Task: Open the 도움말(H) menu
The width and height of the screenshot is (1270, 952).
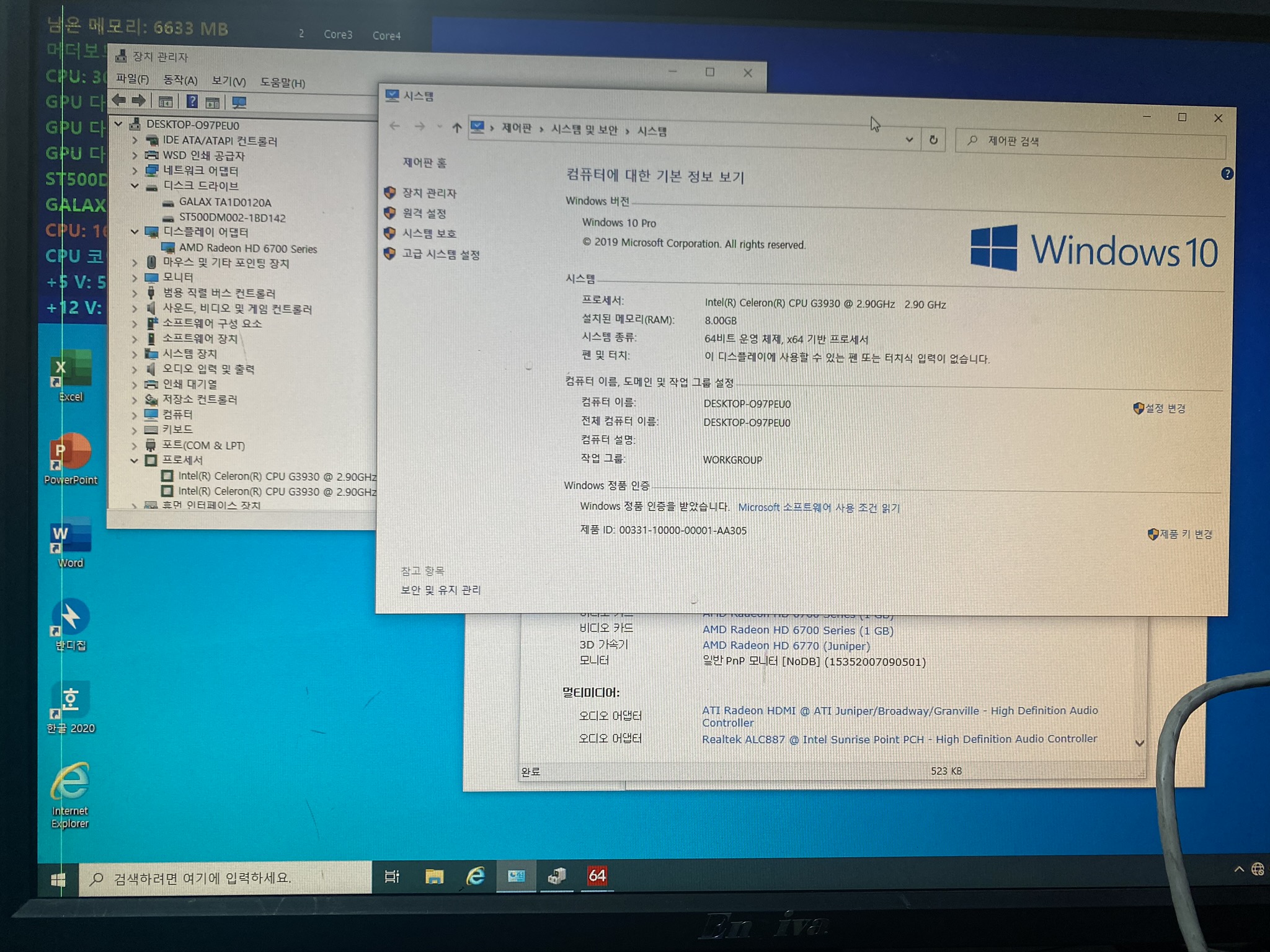Action: point(282,82)
